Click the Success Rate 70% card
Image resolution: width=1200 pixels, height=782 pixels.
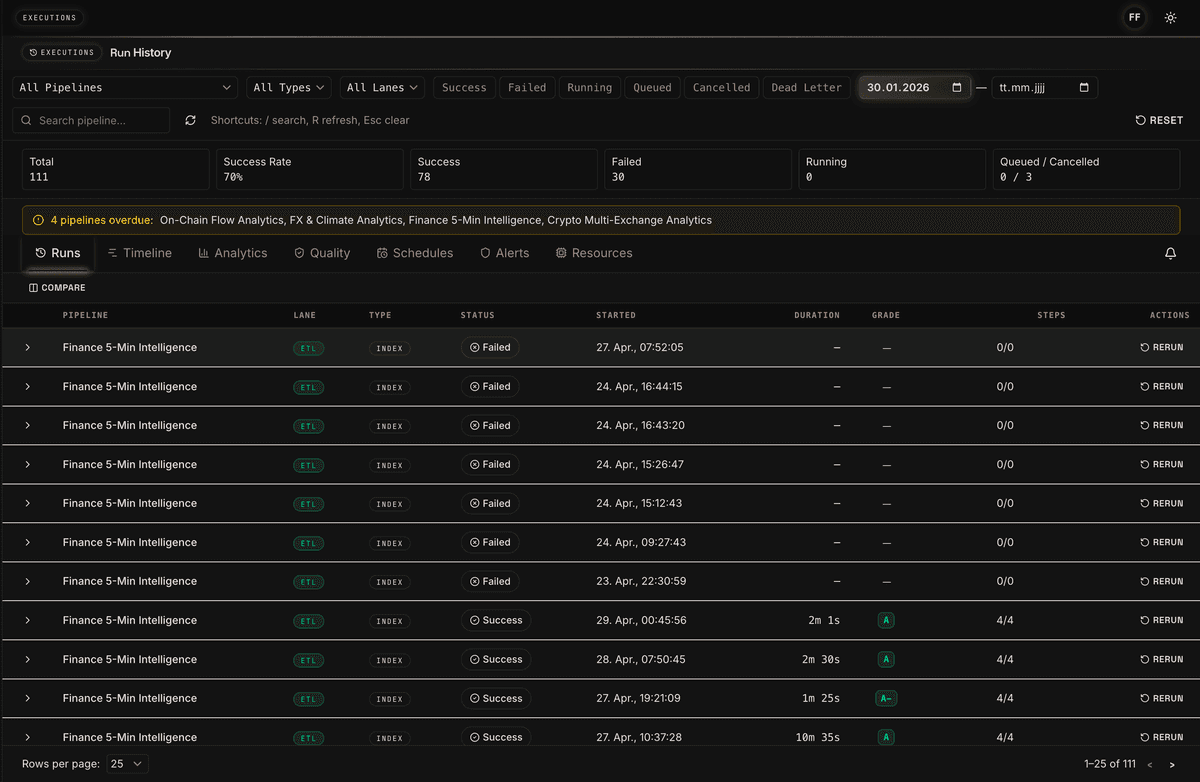310,170
